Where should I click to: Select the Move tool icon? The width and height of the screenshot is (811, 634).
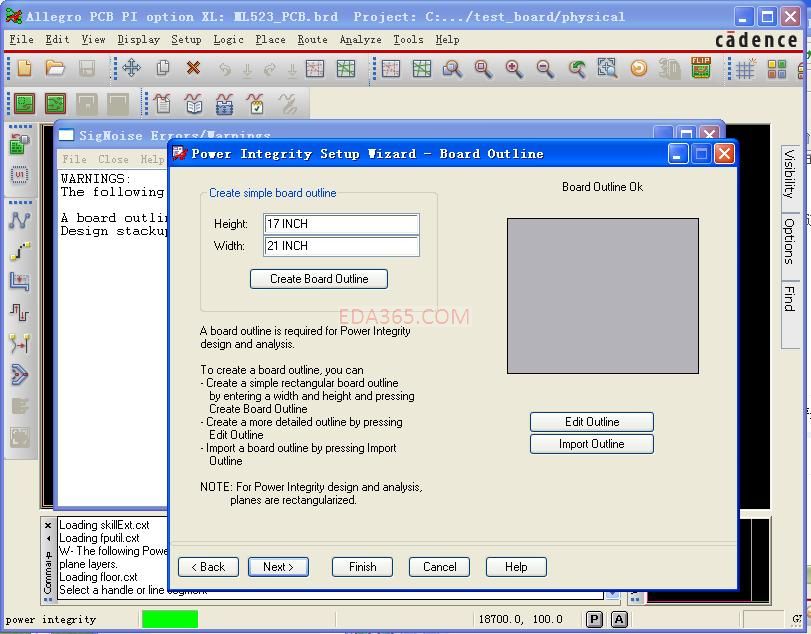(x=131, y=68)
